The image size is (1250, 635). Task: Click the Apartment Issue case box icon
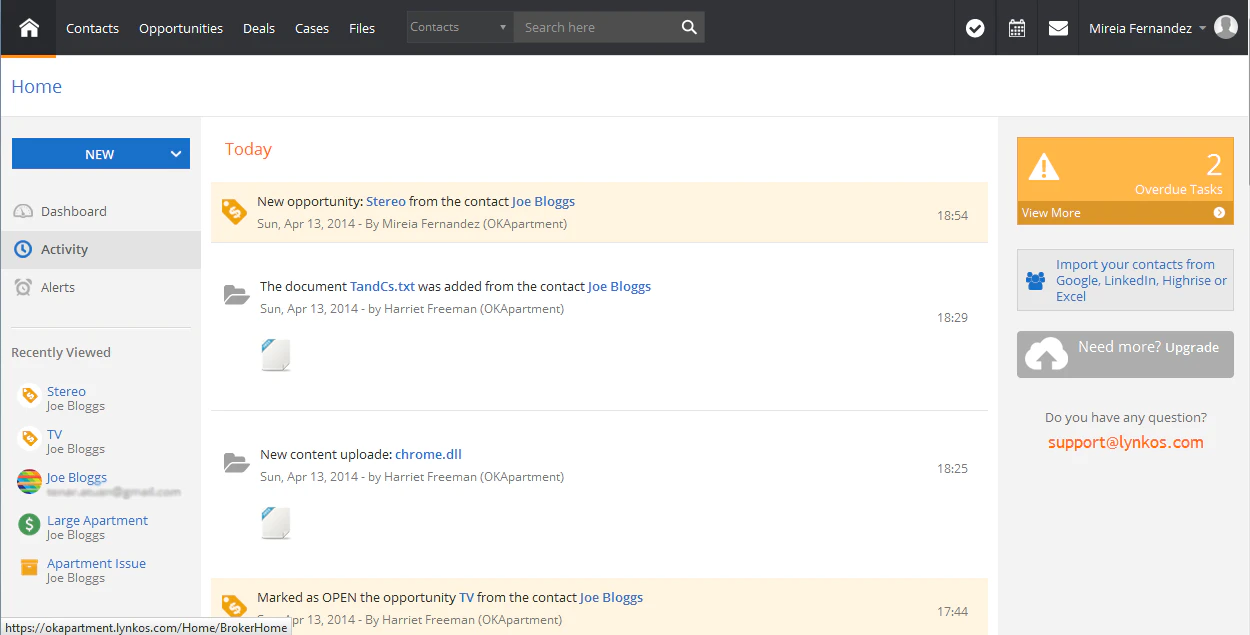pyautogui.click(x=29, y=567)
